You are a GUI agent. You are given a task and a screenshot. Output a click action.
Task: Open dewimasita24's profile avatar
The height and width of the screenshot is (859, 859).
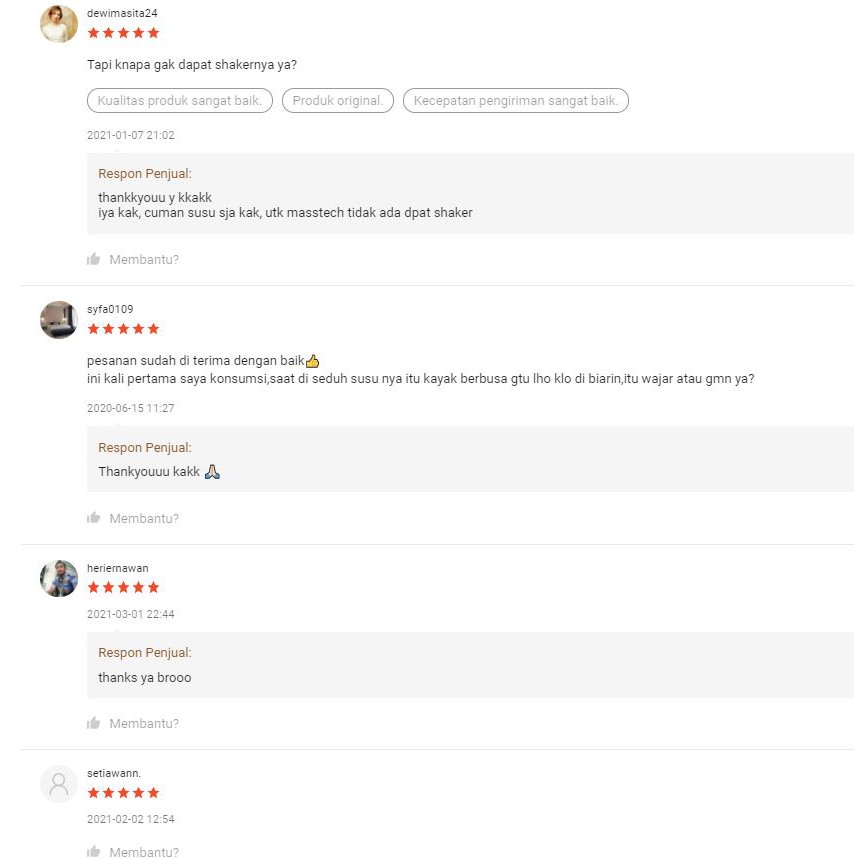(59, 24)
